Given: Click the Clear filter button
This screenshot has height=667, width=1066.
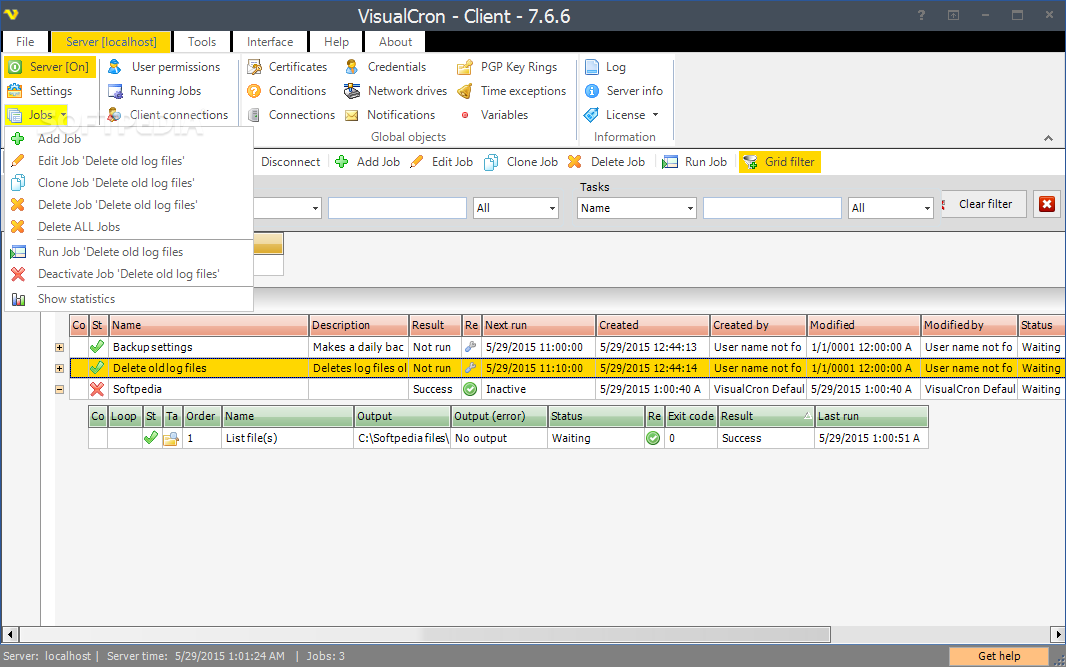Looking at the screenshot, I should pyautogui.click(x=984, y=204).
